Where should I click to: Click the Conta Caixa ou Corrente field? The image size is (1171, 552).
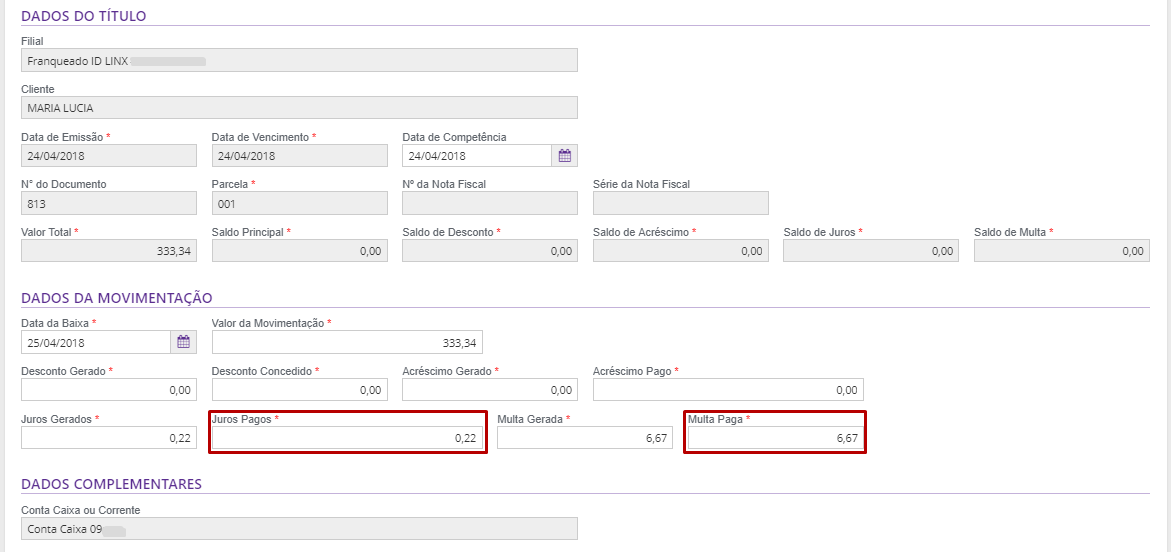pos(299,529)
